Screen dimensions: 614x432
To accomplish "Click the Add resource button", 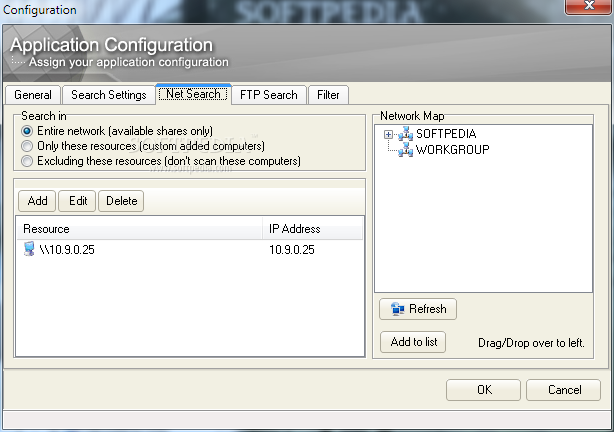I will coord(37,201).
